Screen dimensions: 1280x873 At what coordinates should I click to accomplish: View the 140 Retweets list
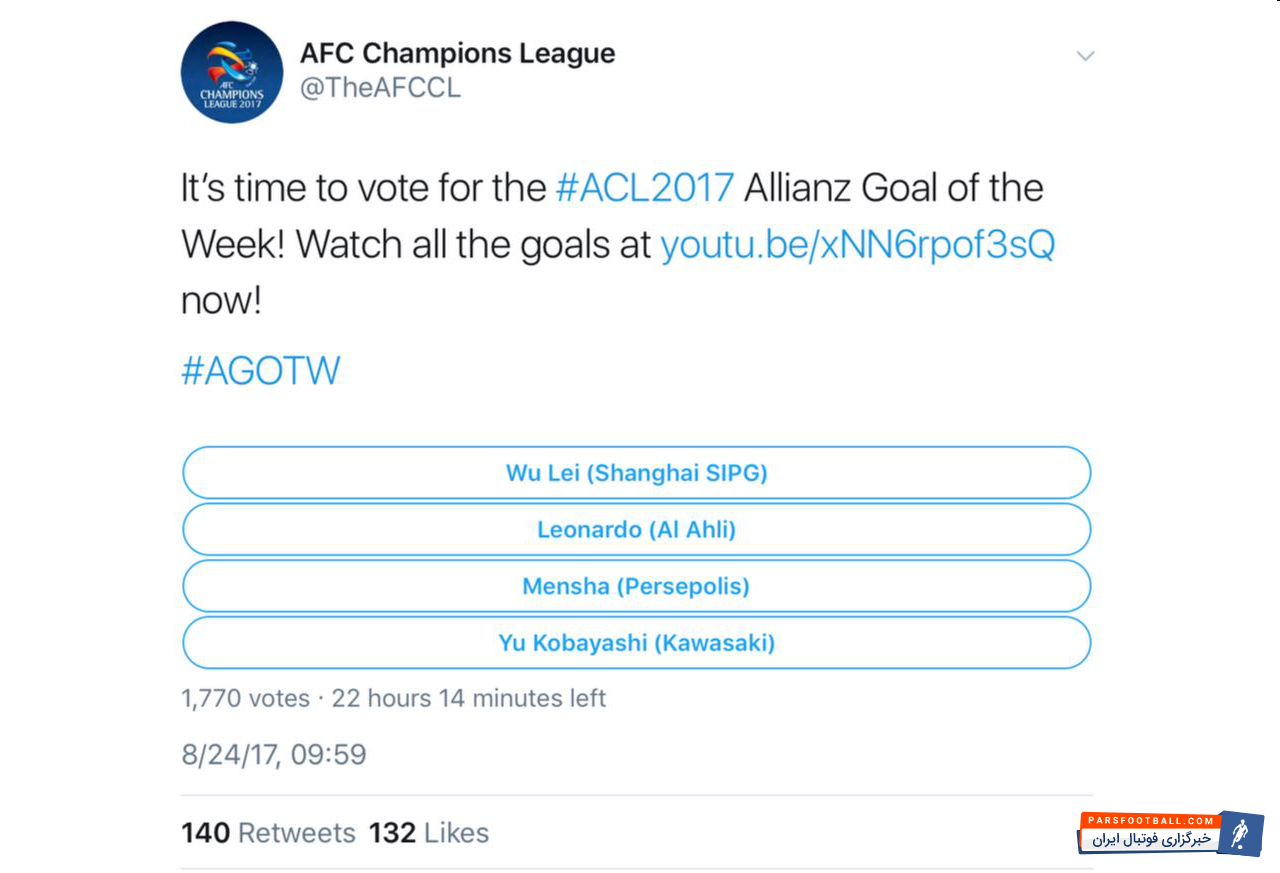coord(268,833)
